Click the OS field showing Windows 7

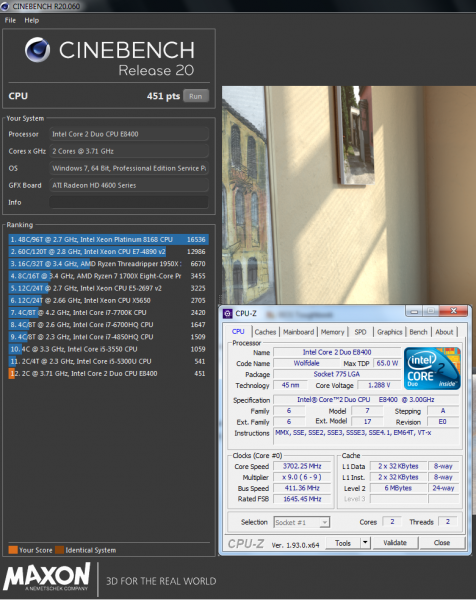(x=129, y=168)
